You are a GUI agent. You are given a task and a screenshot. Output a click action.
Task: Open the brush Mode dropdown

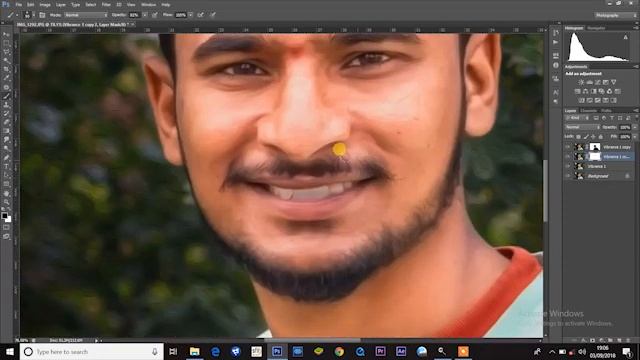pyautogui.click(x=86, y=15)
